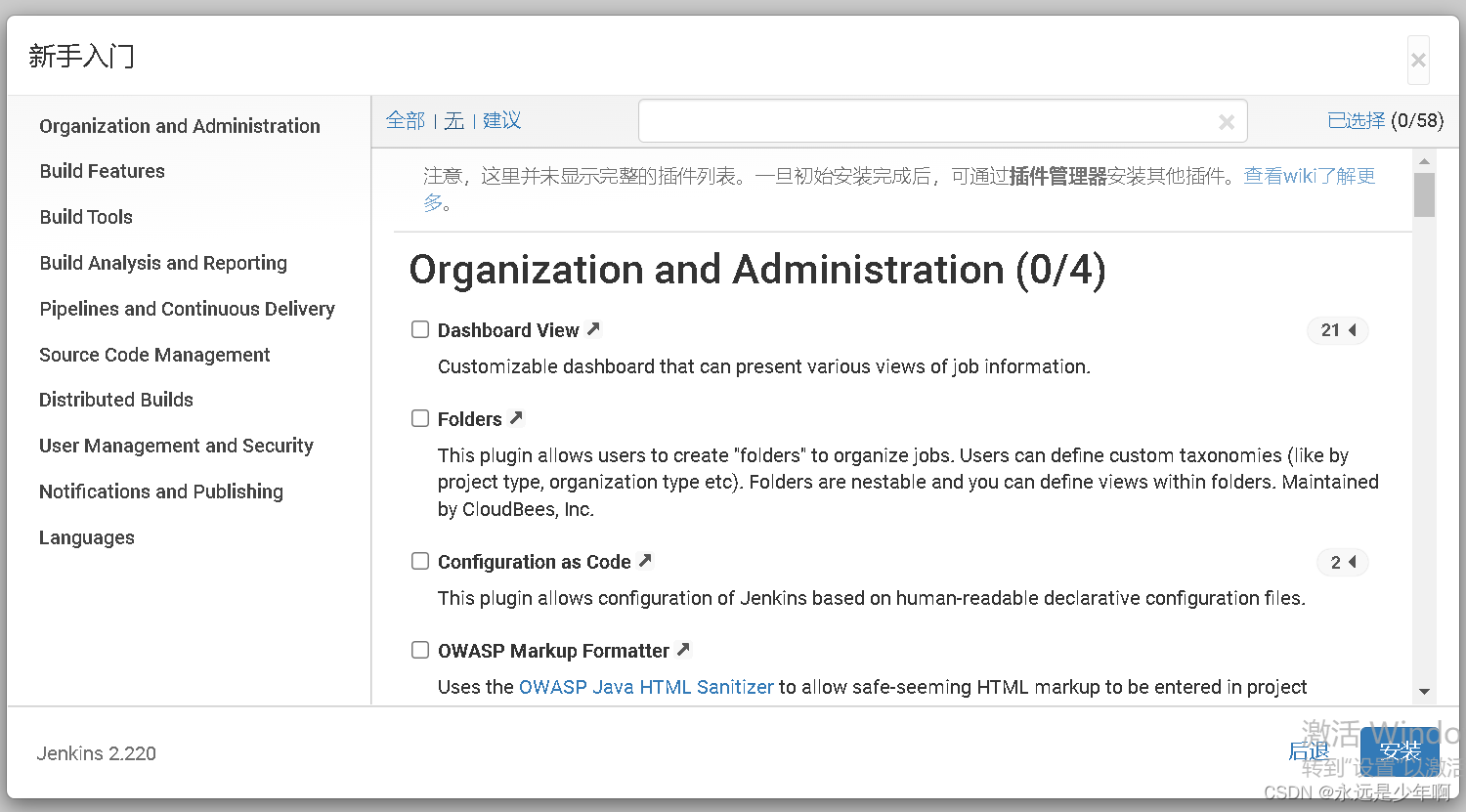Close the 新手入门 dialog

coord(1418,61)
